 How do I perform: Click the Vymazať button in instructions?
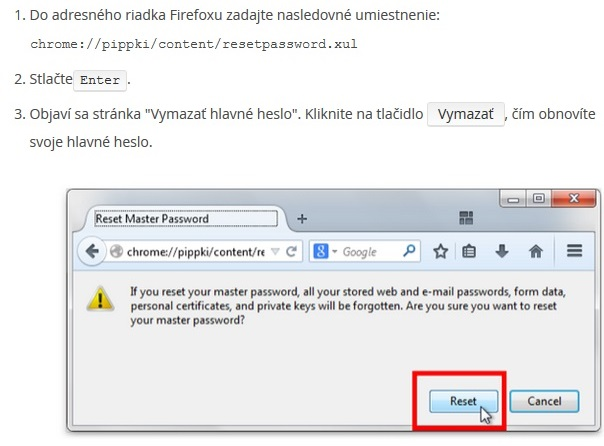click(466, 115)
